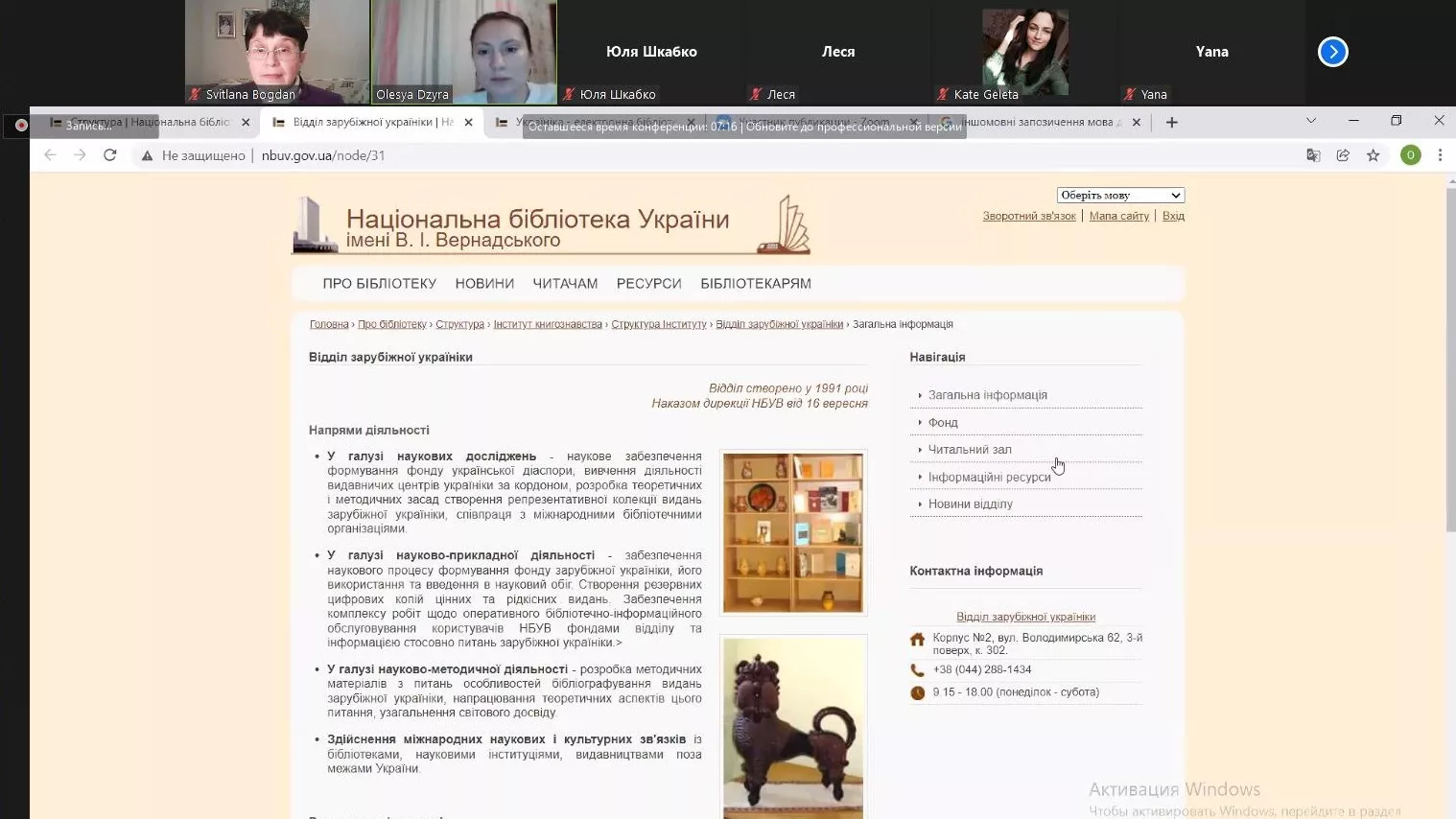This screenshot has height=819, width=1456.
Task: Bookmark this page with star icon
Action: [1373, 155]
